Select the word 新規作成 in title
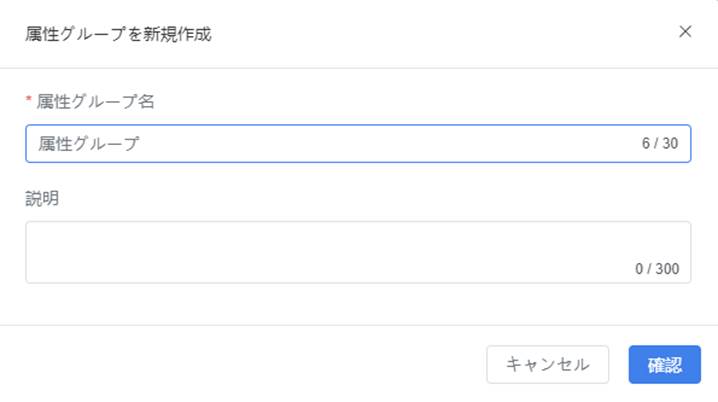This screenshot has height=402, width=718. (x=177, y=34)
